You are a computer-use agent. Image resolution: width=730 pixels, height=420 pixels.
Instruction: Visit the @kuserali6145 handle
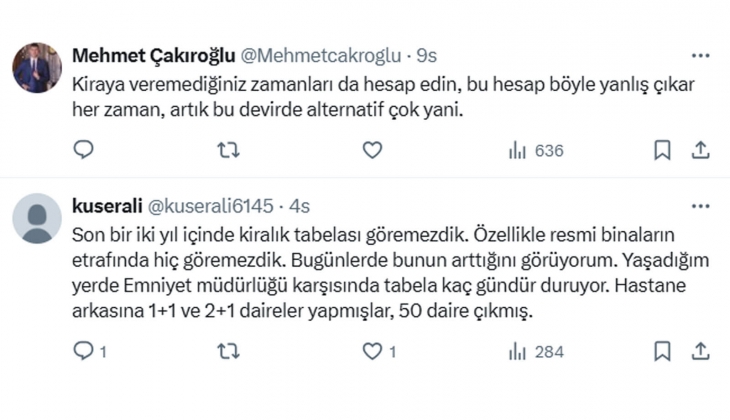point(210,206)
